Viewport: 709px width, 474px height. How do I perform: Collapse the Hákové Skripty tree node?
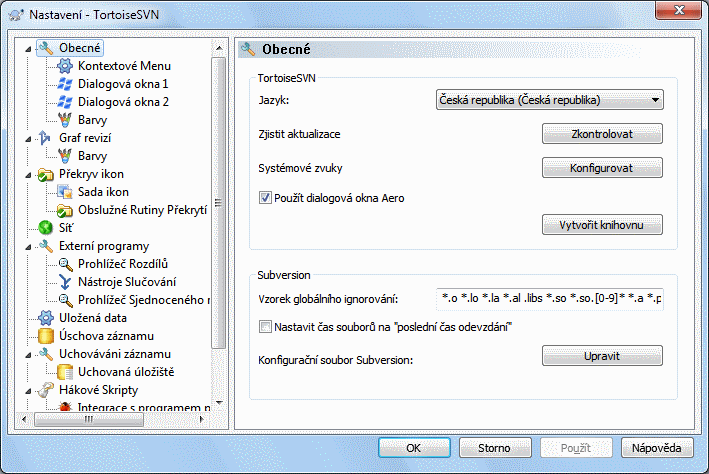[28, 391]
